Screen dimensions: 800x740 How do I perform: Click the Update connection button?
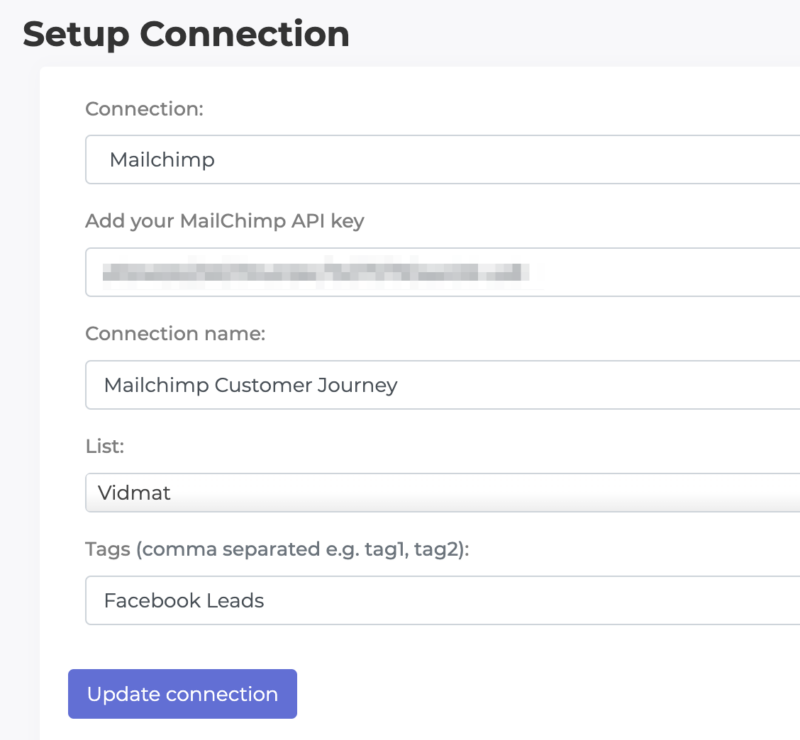[182, 694]
